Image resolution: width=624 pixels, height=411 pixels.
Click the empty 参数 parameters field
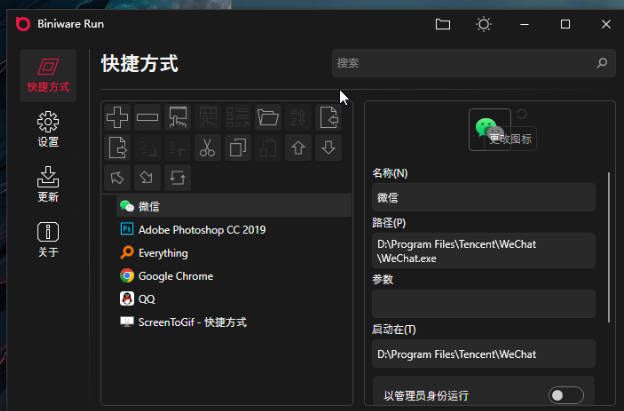(x=484, y=304)
